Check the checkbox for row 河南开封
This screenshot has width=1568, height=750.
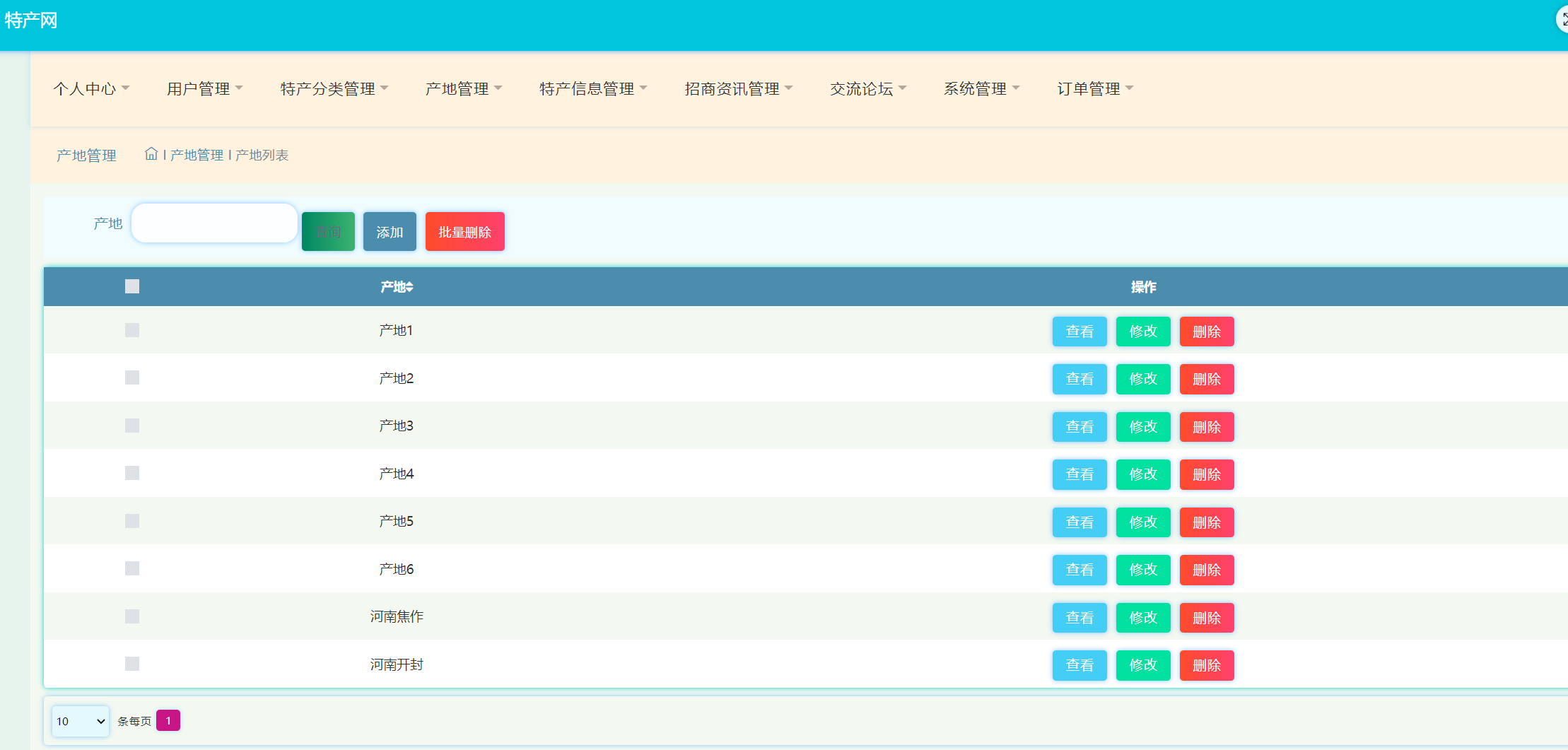tap(131, 664)
